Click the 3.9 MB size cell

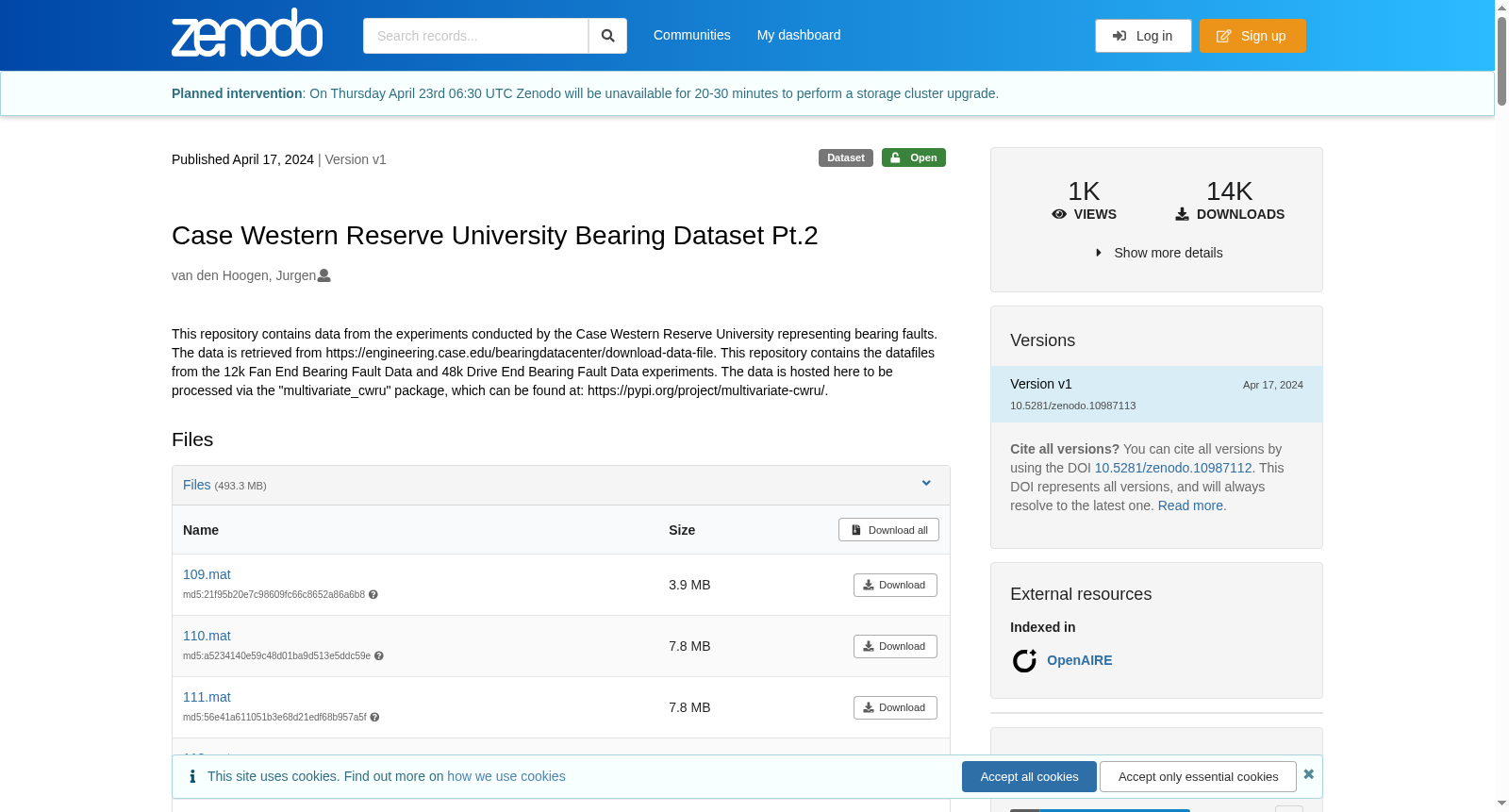tap(689, 585)
